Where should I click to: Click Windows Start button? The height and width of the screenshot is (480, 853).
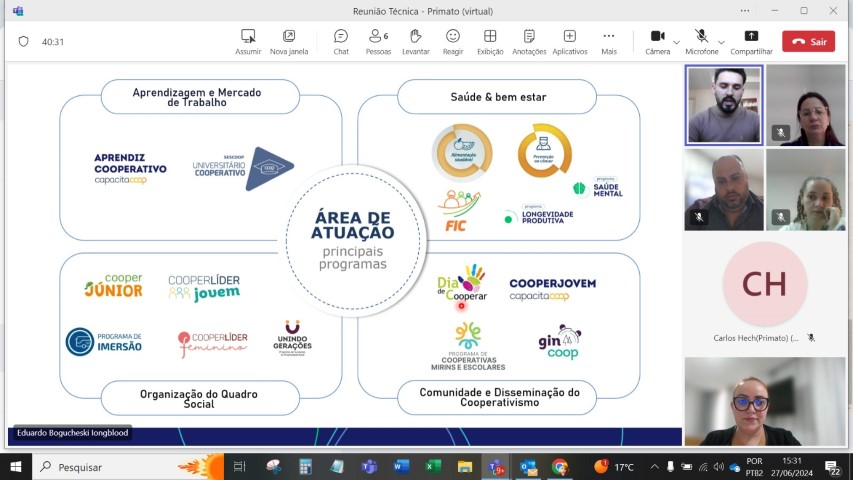(16, 467)
